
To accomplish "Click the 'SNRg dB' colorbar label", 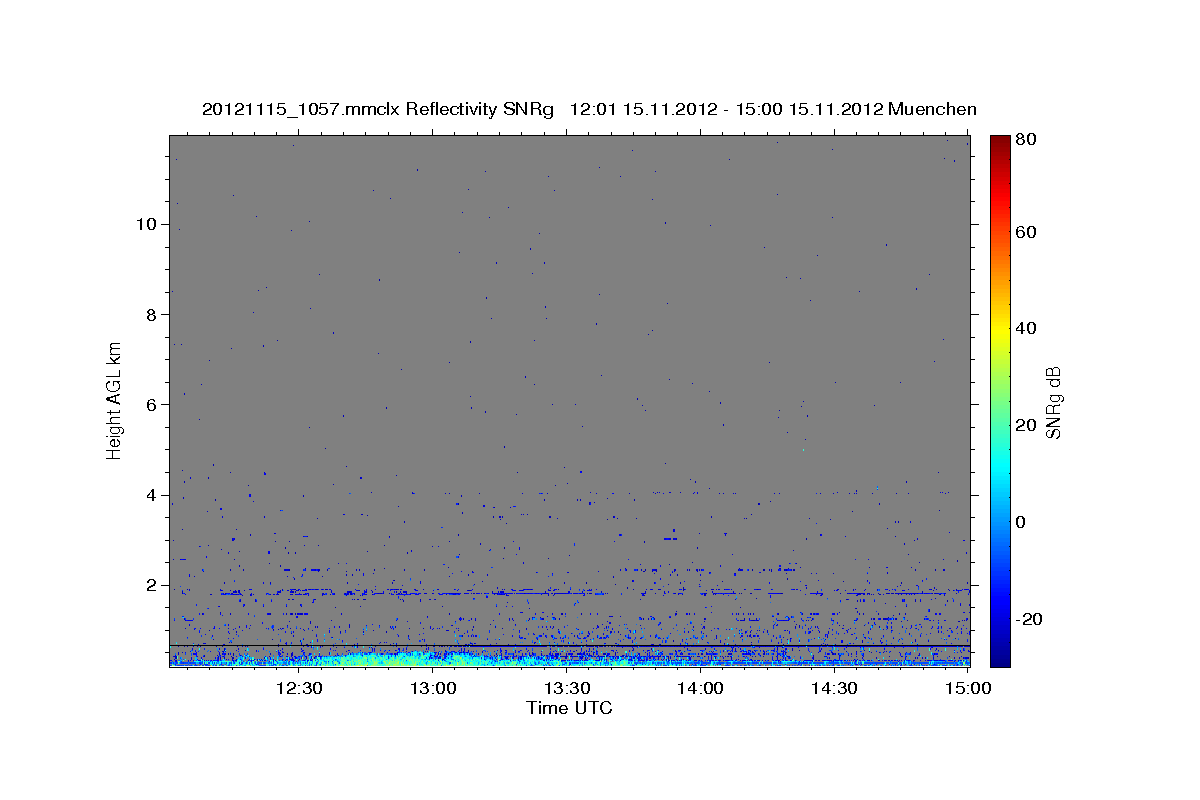I will click(1053, 402).
